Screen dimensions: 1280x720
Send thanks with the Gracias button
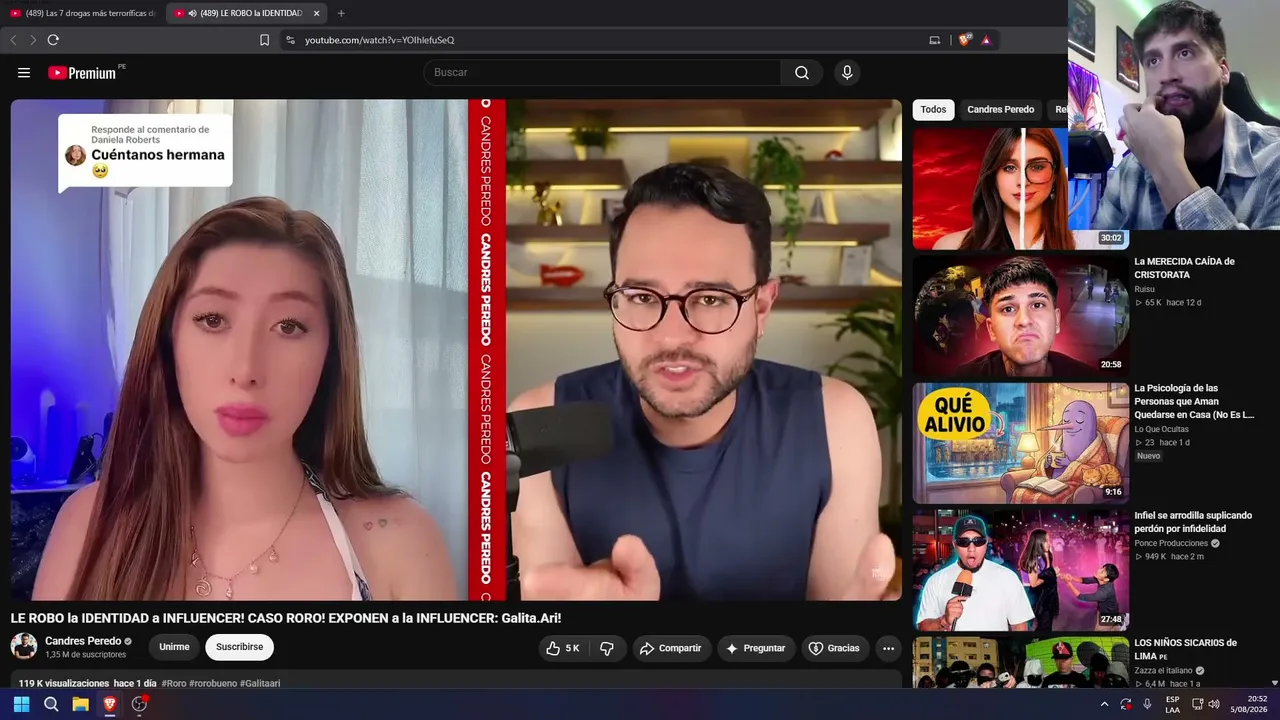834,648
